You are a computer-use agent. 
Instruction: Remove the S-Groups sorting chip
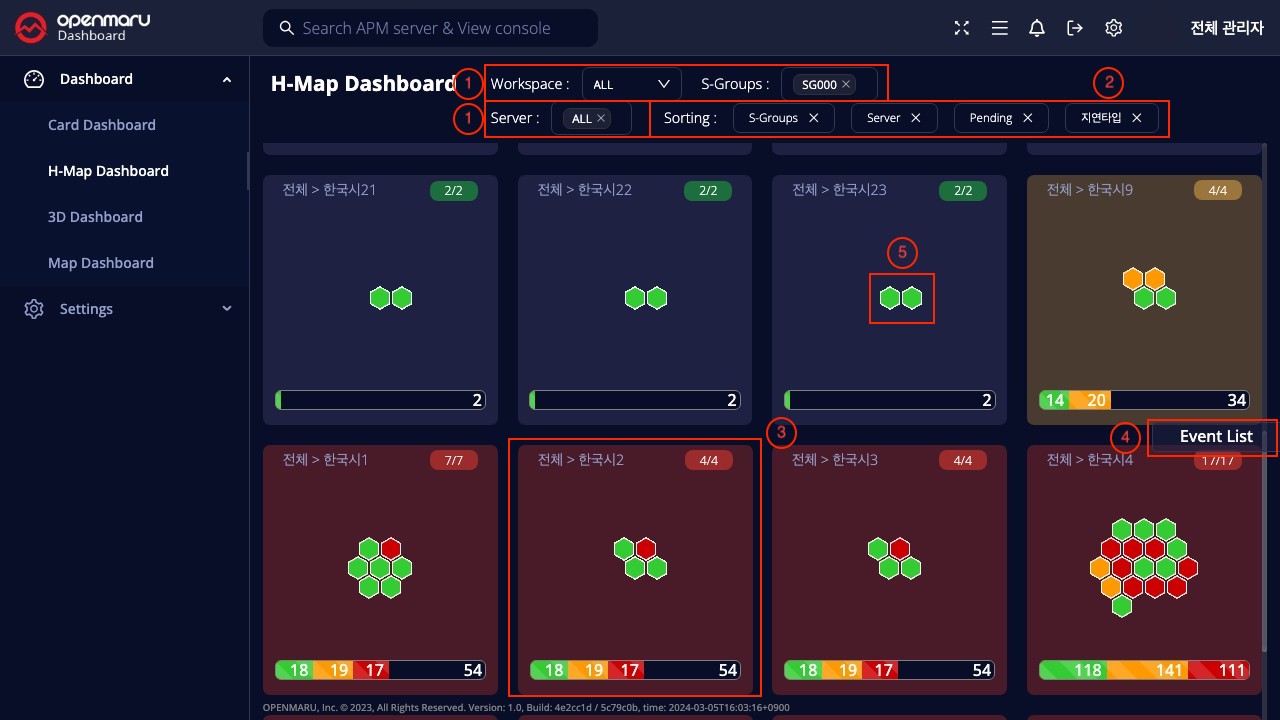tap(813, 118)
